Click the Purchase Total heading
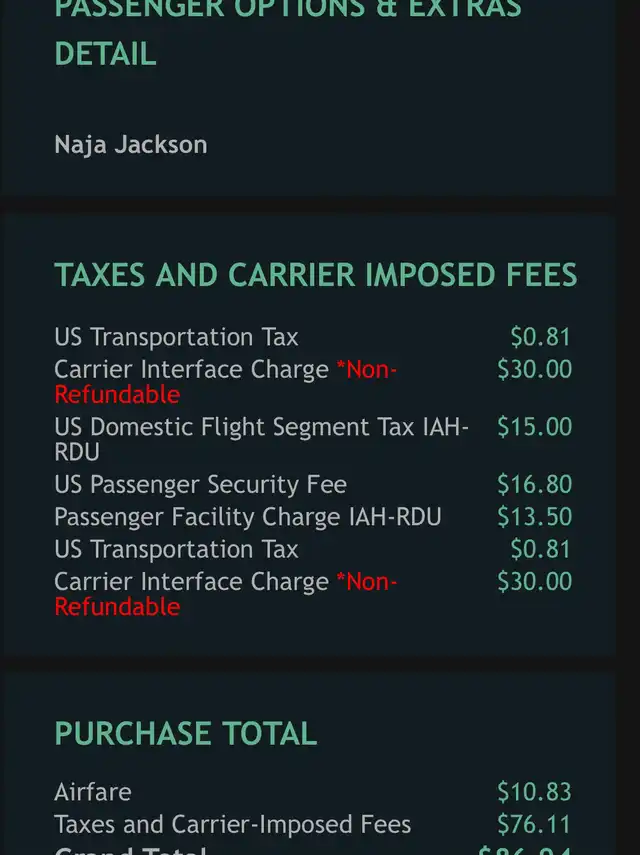The image size is (640, 855). tap(185, 733)
